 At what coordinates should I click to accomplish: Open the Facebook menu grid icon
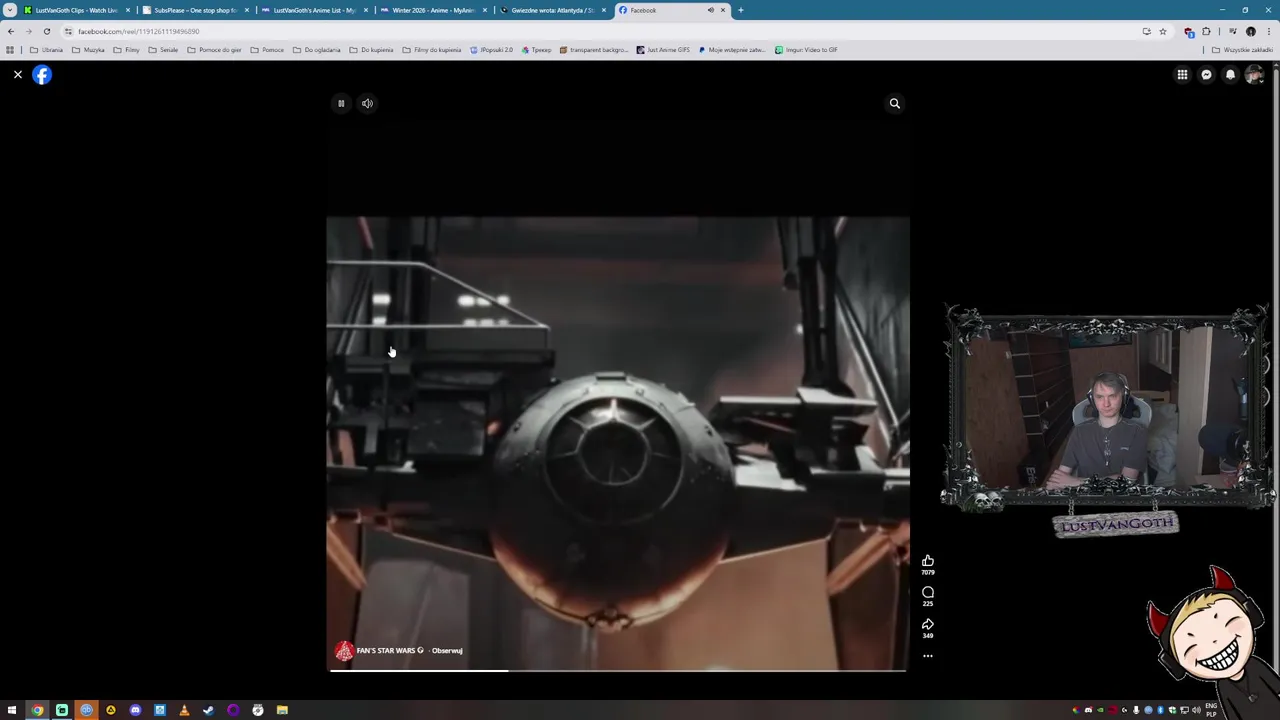tap(1182, 75)
